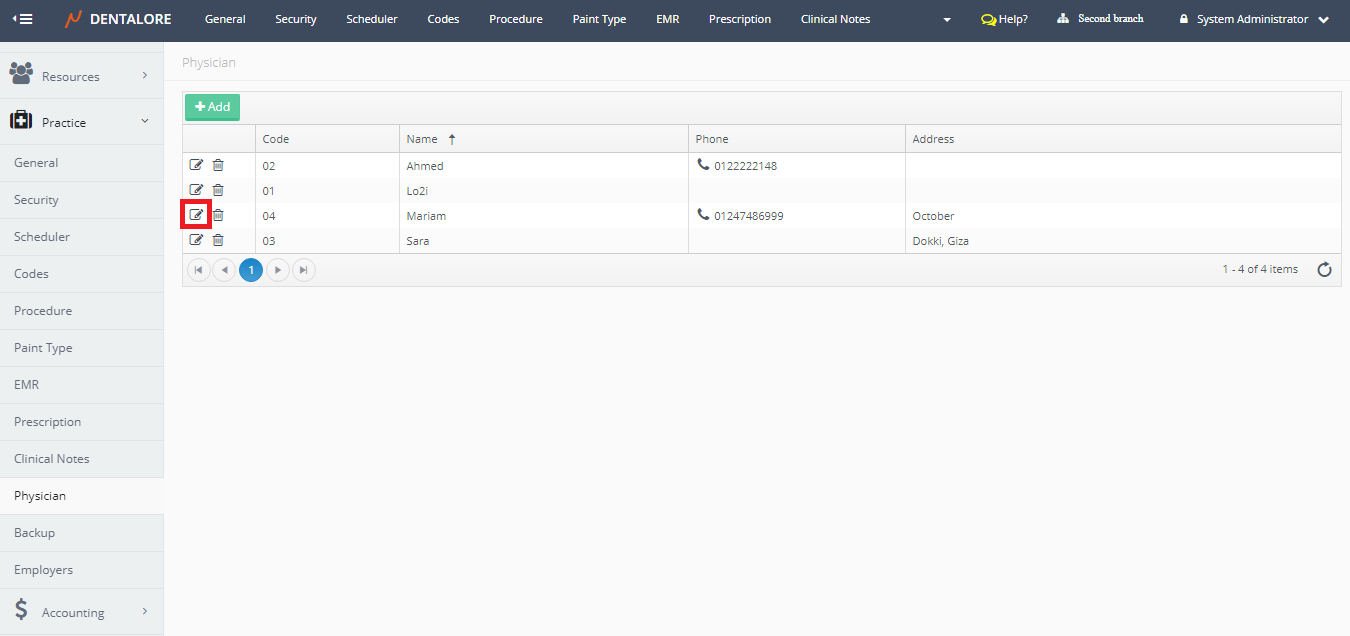This screenshot has height=636, width=1350.
Task: Click the trash icon for Sara
Action: click(218, 240)
